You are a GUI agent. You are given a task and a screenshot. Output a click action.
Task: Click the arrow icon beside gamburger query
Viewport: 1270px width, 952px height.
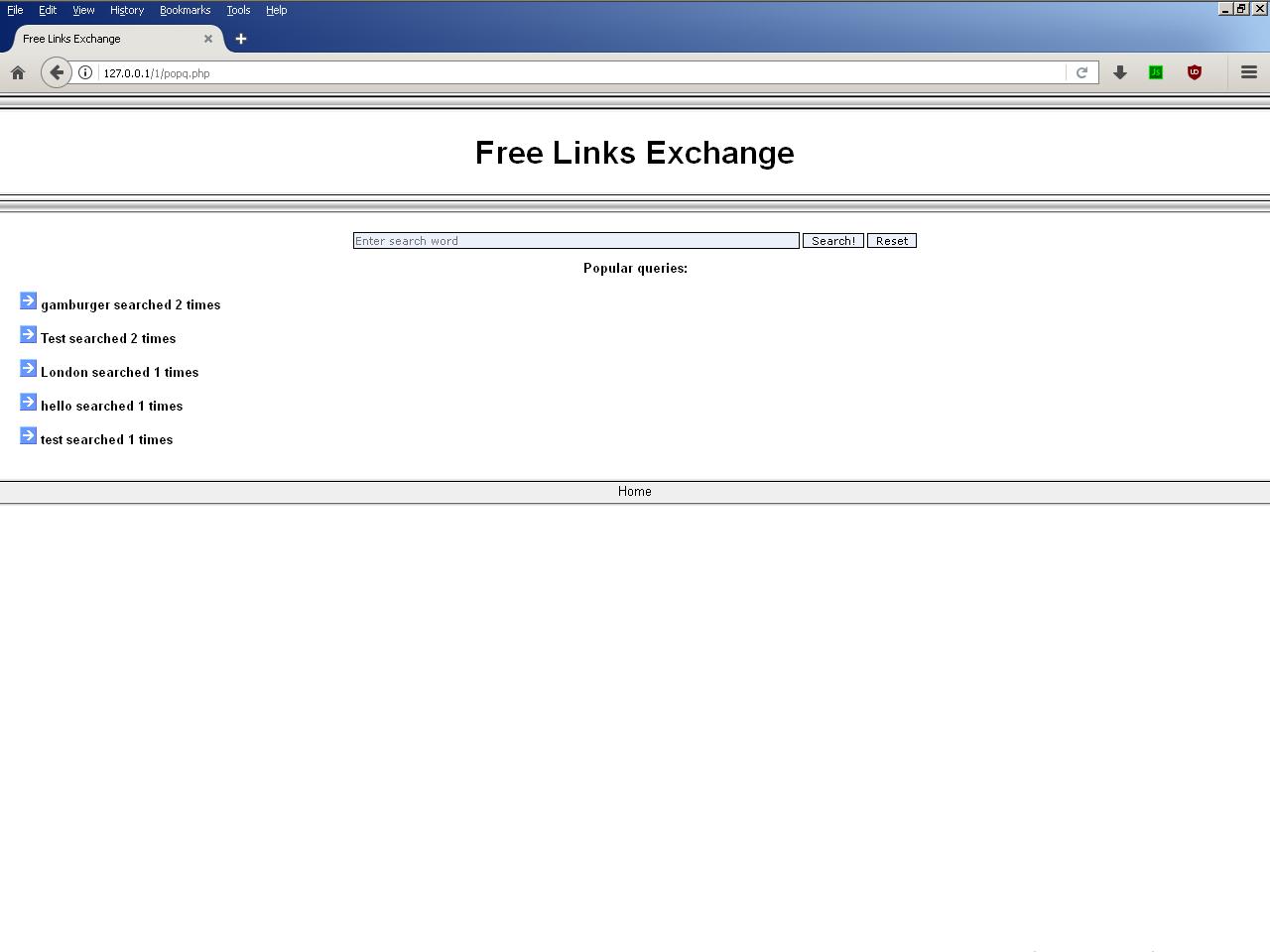click(28, 301)
